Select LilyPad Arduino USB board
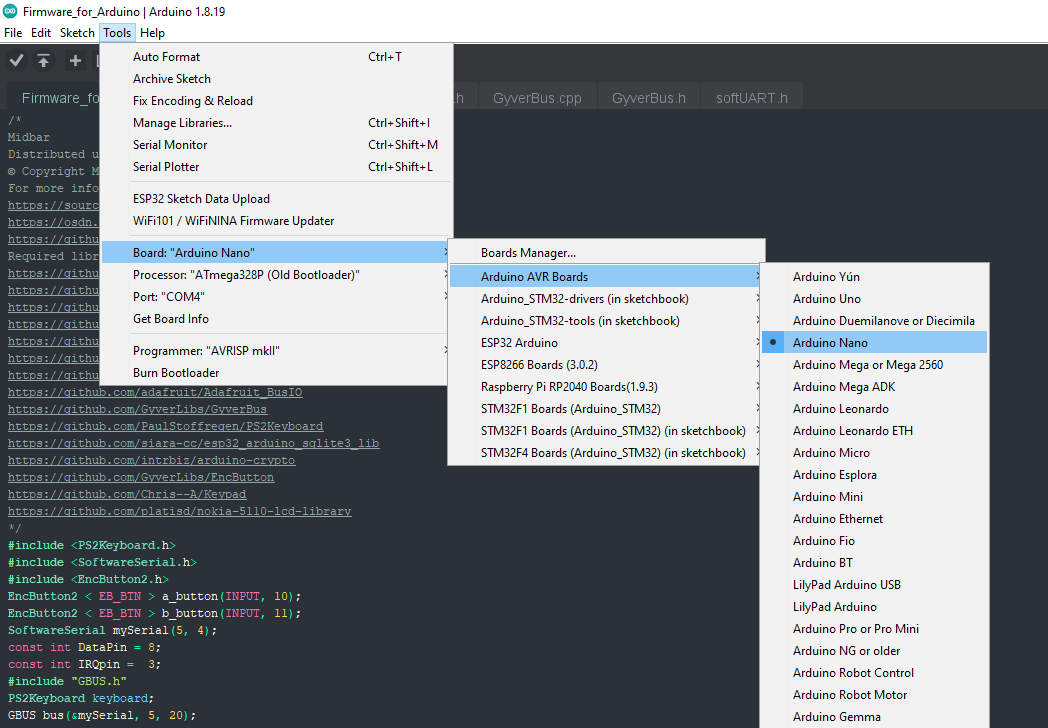 (x=874, y=585)
